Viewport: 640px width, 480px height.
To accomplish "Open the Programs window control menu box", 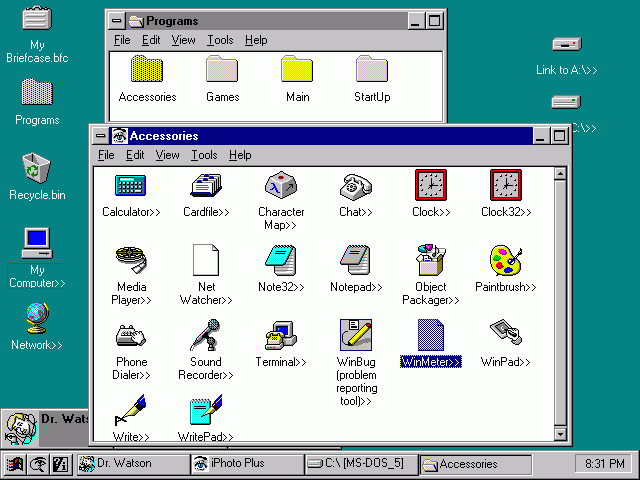I will click(x=116, y=21).
